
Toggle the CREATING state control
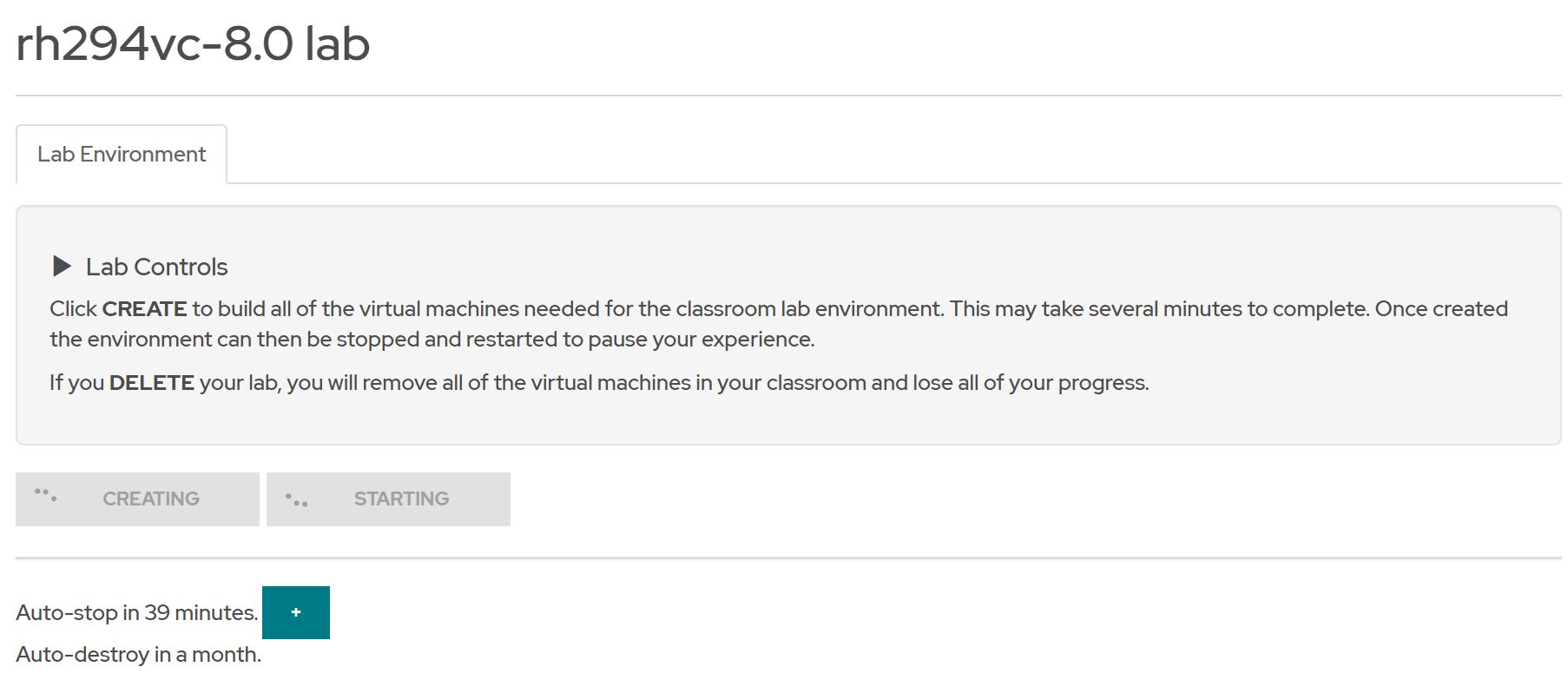click(136, 498)
